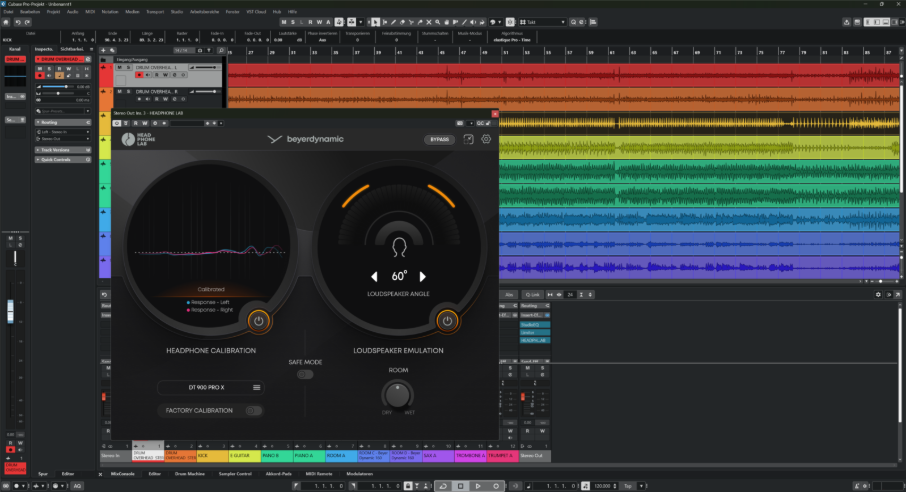Open the plugin settings gear in Headphone Lab
906x492 pixels.
(x=486, y=139)
